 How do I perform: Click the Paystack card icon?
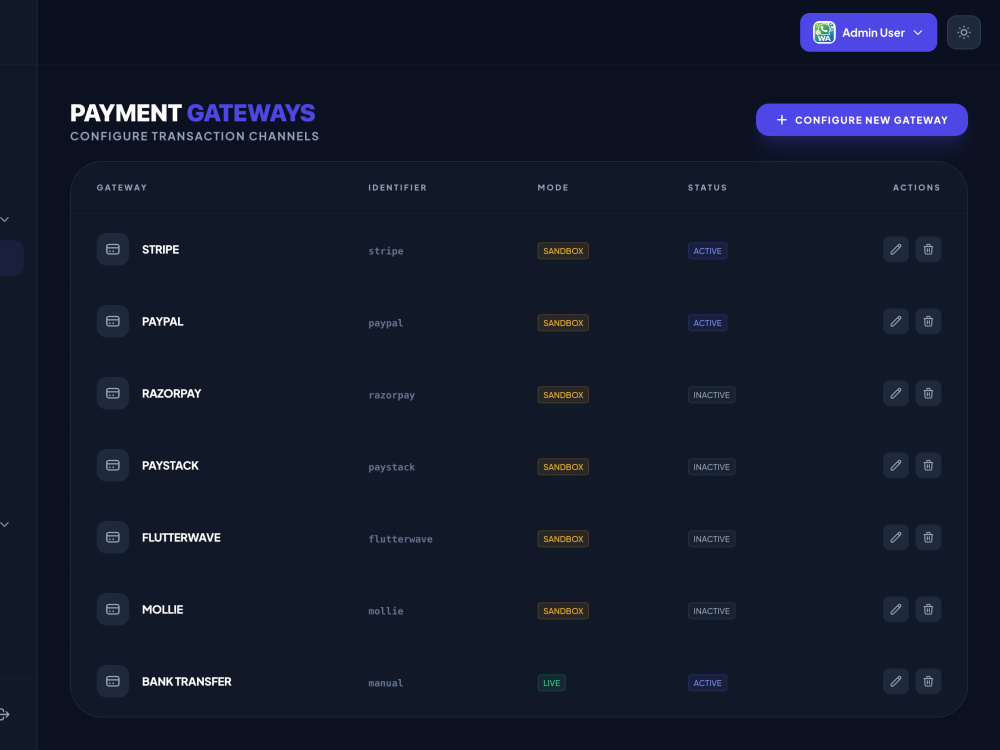pos(113,466)
